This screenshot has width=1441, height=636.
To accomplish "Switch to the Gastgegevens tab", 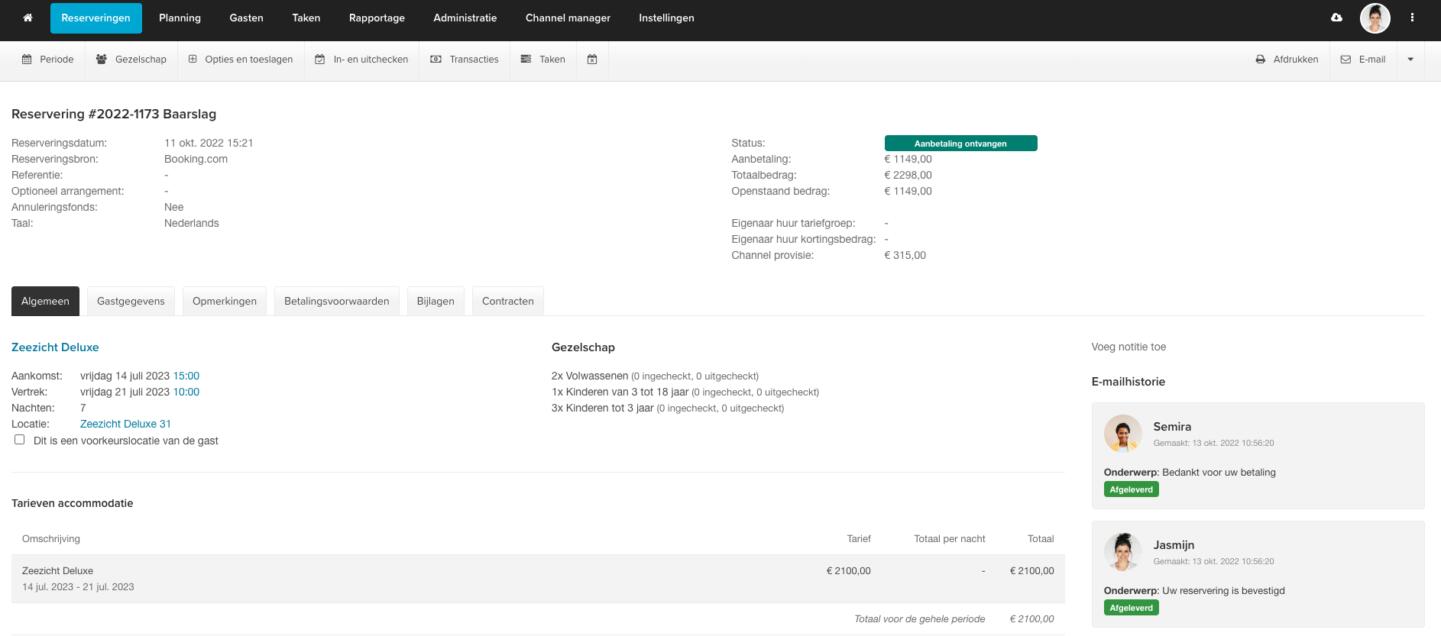I will tap(131, 301).
